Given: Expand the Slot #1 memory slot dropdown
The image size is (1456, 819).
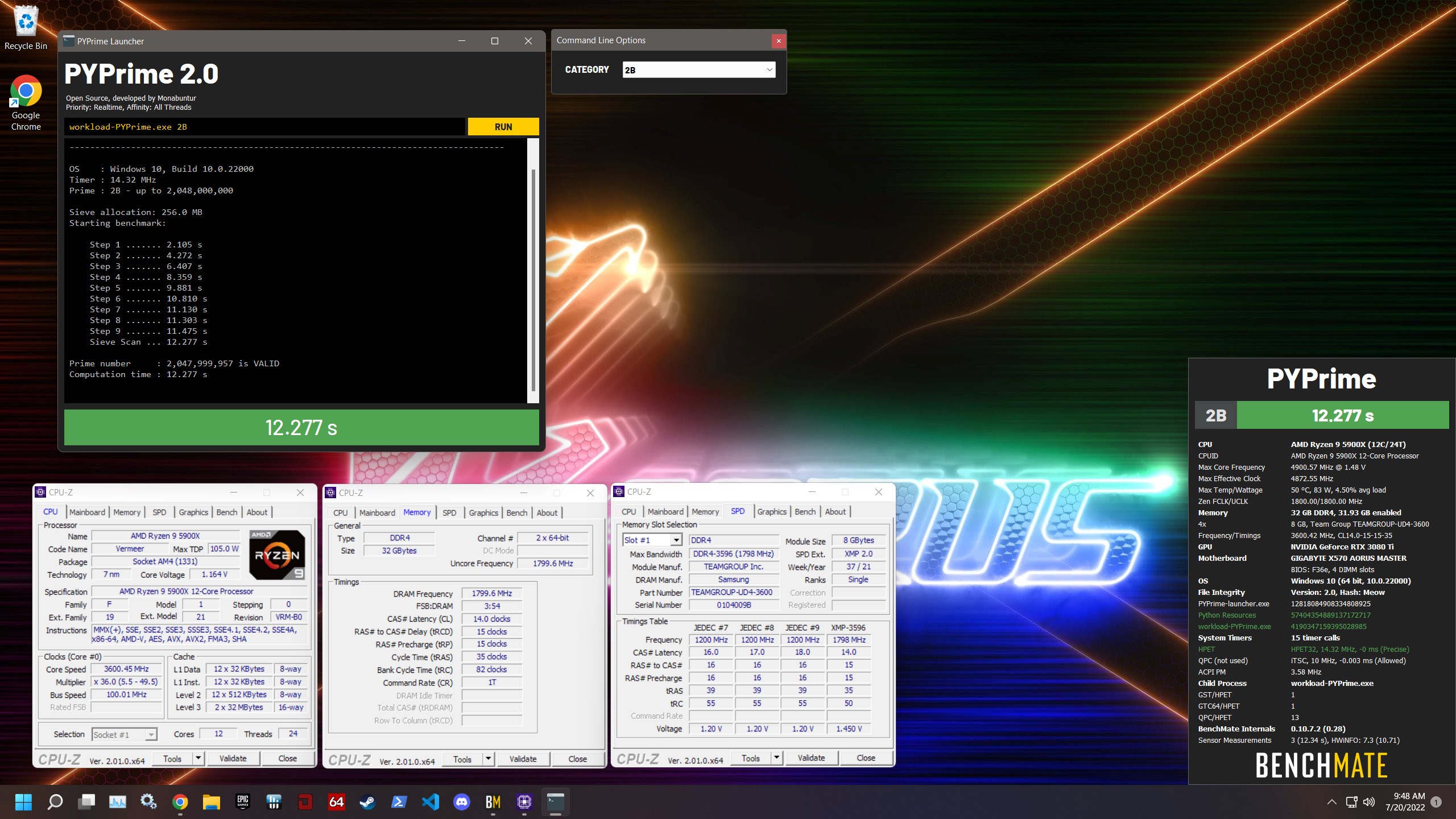Looking at the screenshot, I should click(x=676, y=540).
